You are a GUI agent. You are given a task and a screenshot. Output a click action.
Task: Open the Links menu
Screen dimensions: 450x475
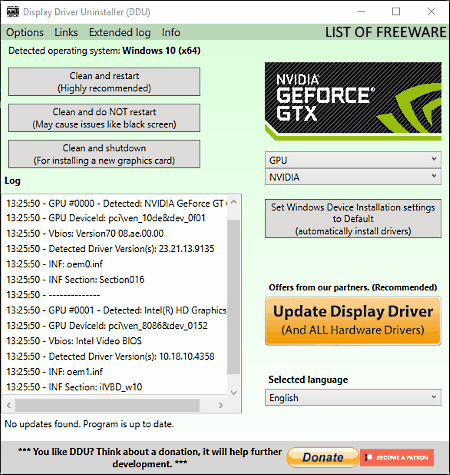pyautogui.click(x=66, y=32)
